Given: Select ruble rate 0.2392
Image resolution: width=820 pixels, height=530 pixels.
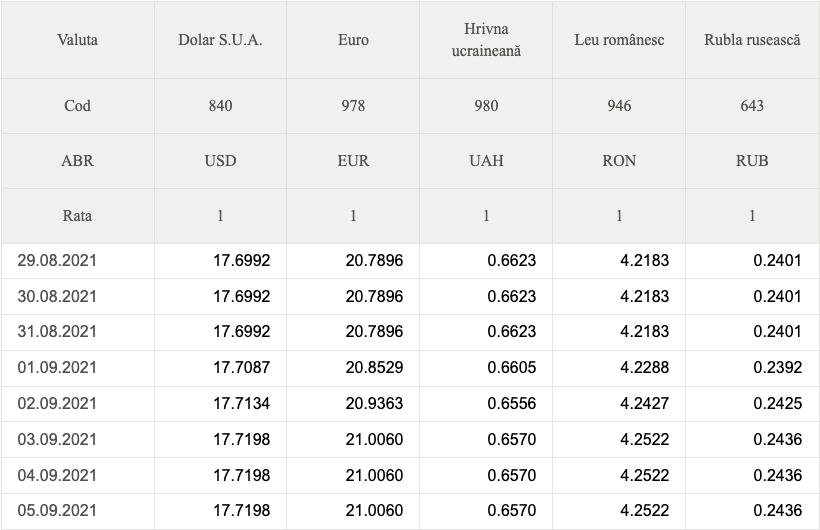Looking at the screenshot, I should [x=777, y=367].
